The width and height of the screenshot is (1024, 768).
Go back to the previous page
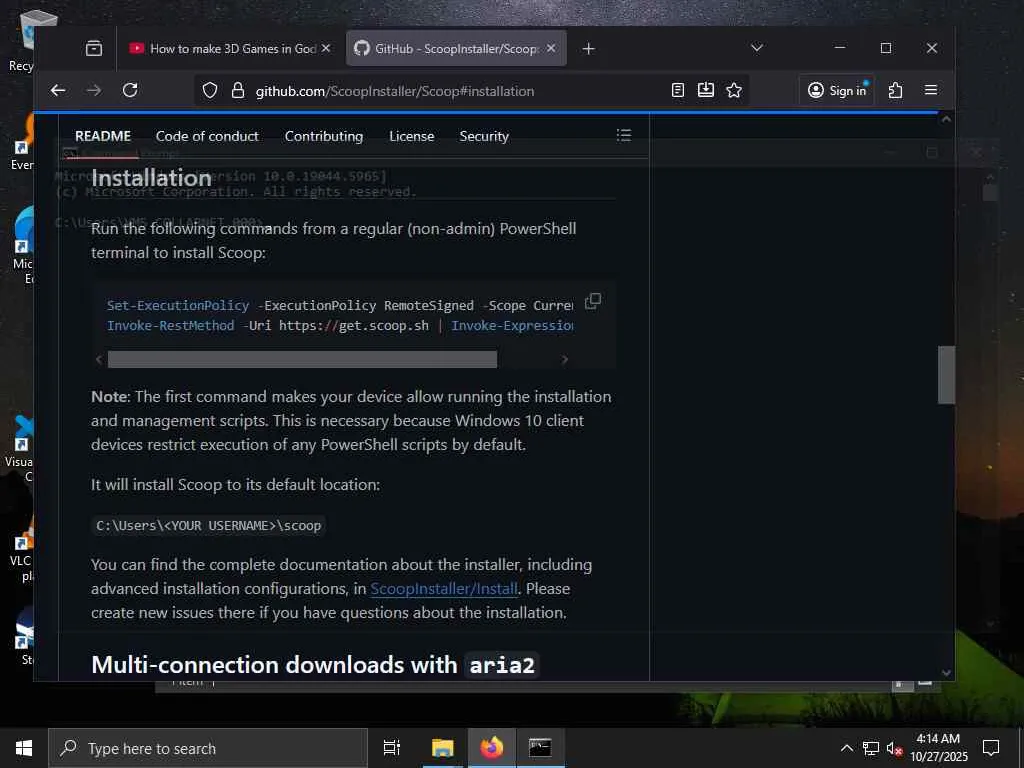(x=58, y=91)
